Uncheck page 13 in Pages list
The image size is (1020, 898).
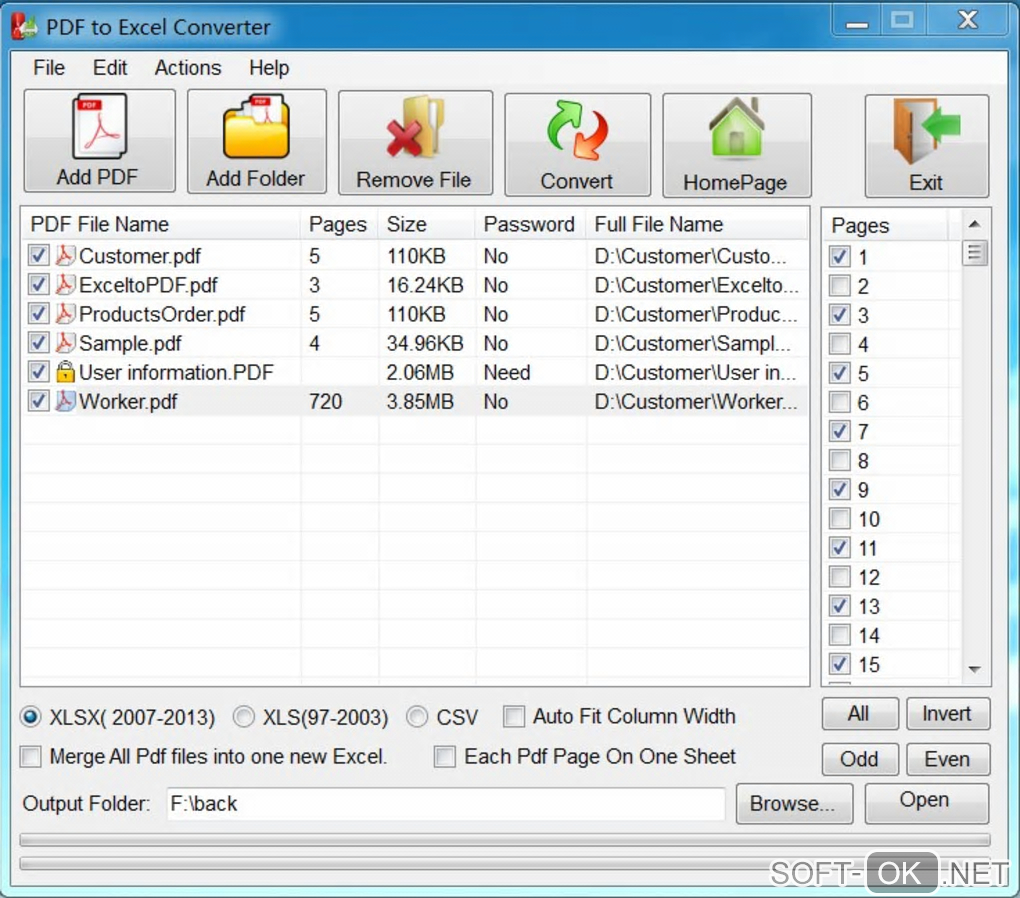840,606
